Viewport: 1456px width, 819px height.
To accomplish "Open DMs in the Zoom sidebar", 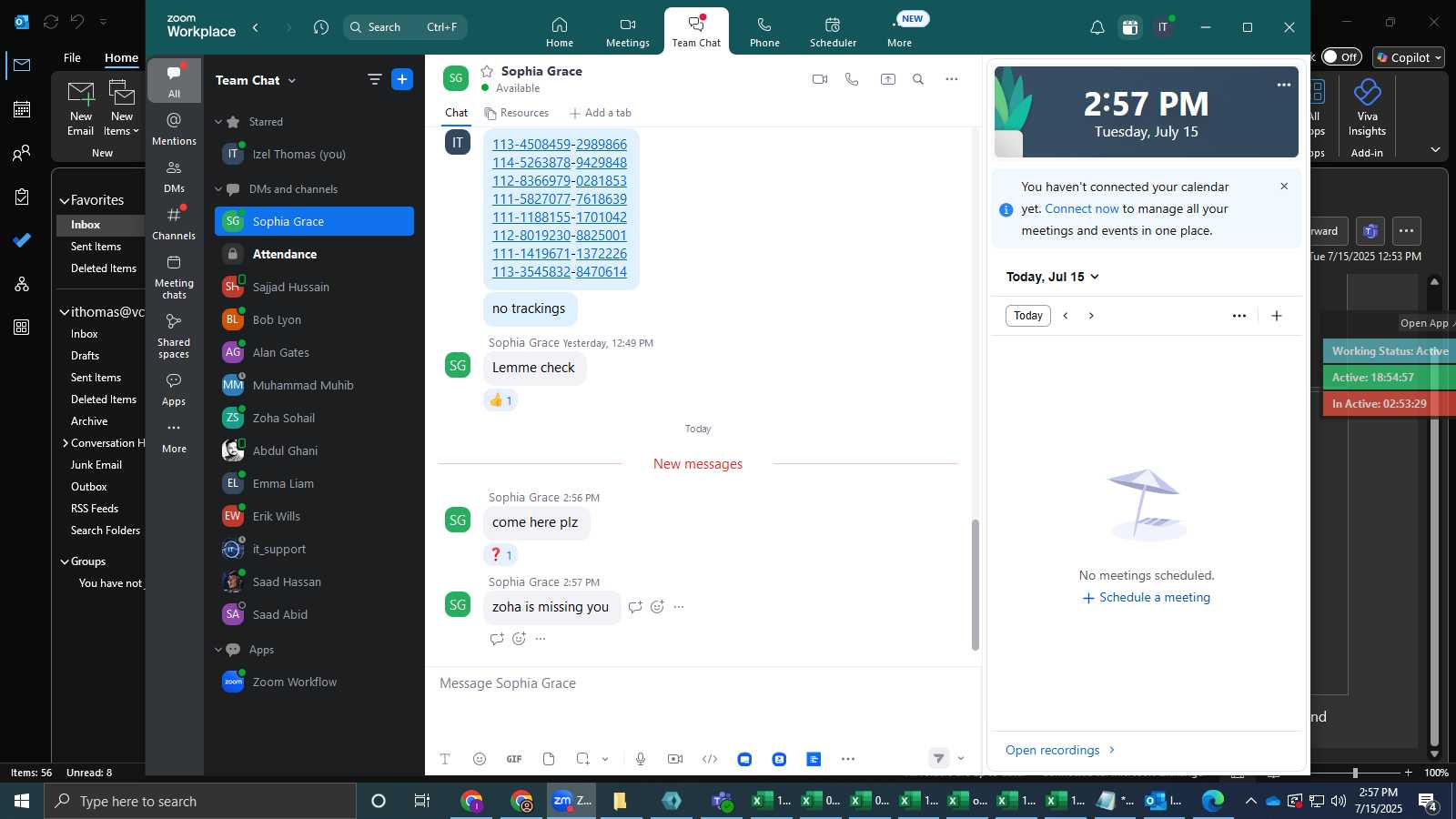I will [x=174, y=177].
